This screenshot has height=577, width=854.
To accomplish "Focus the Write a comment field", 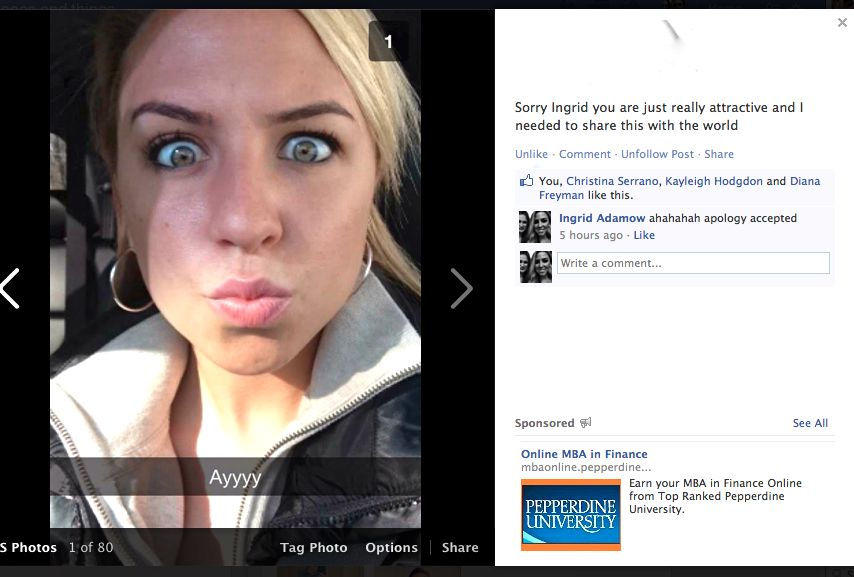I will [x=693, y=263].
